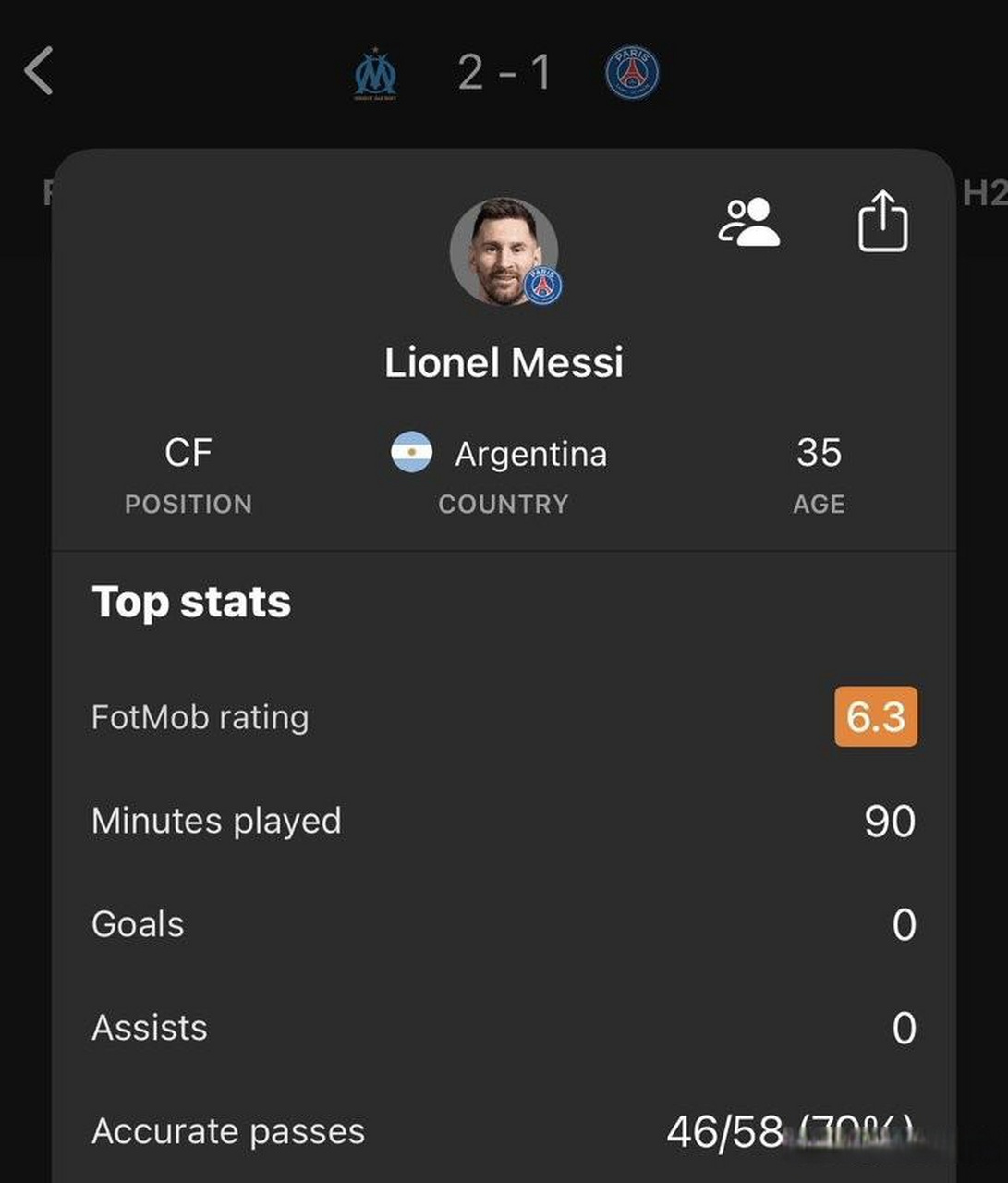The image size is (1008, 1183).
Task: Tap the share icon
Action: (882, 222)
